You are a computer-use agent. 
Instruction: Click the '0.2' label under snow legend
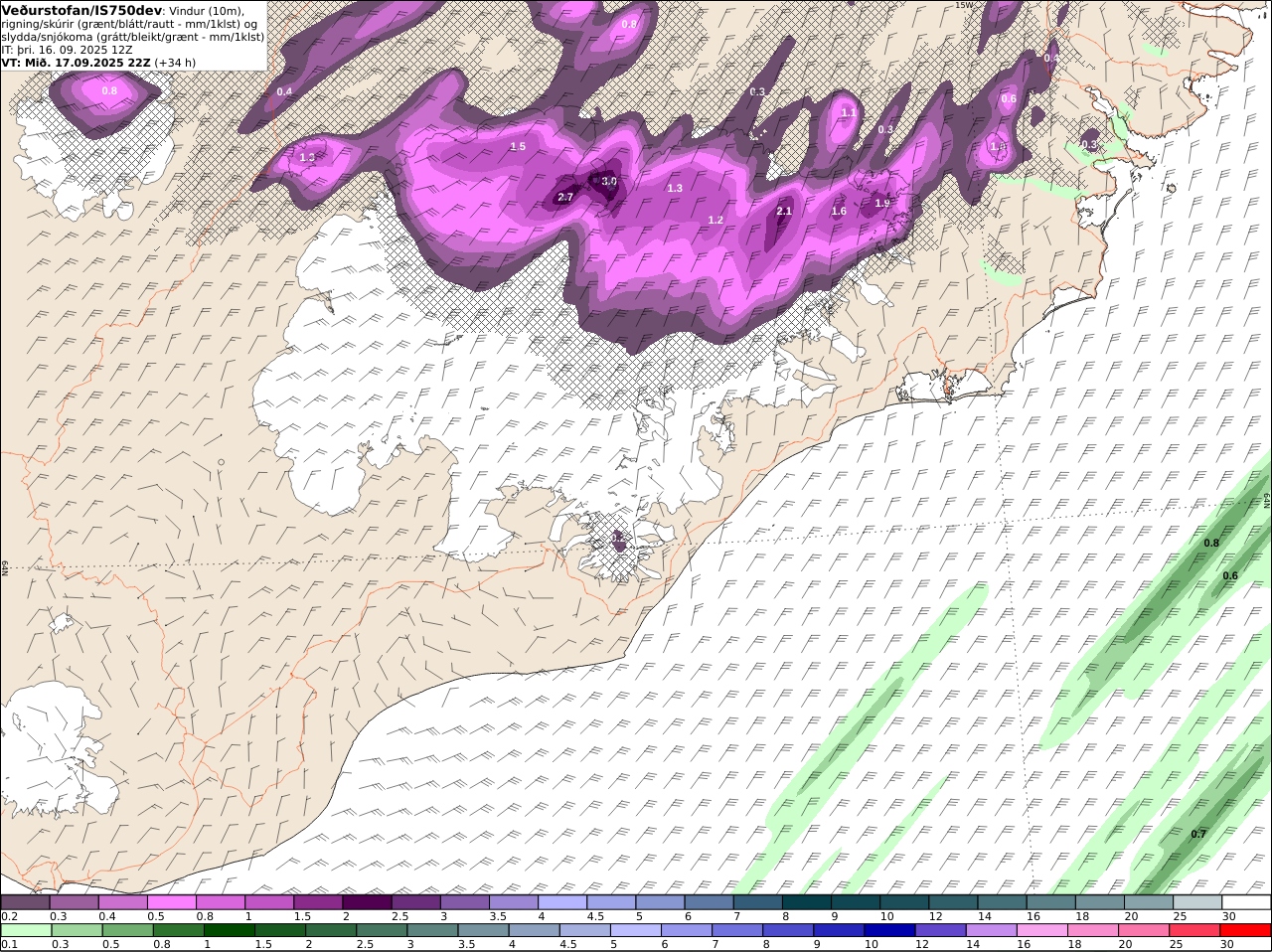[x=8, y=916]
